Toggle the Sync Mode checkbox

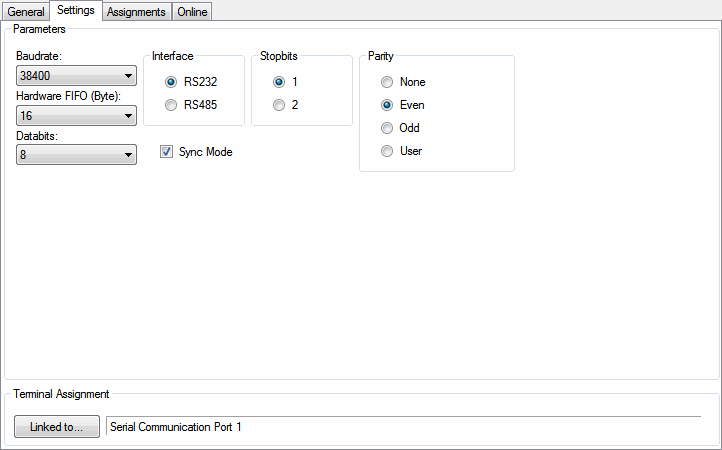click(196, 152)
